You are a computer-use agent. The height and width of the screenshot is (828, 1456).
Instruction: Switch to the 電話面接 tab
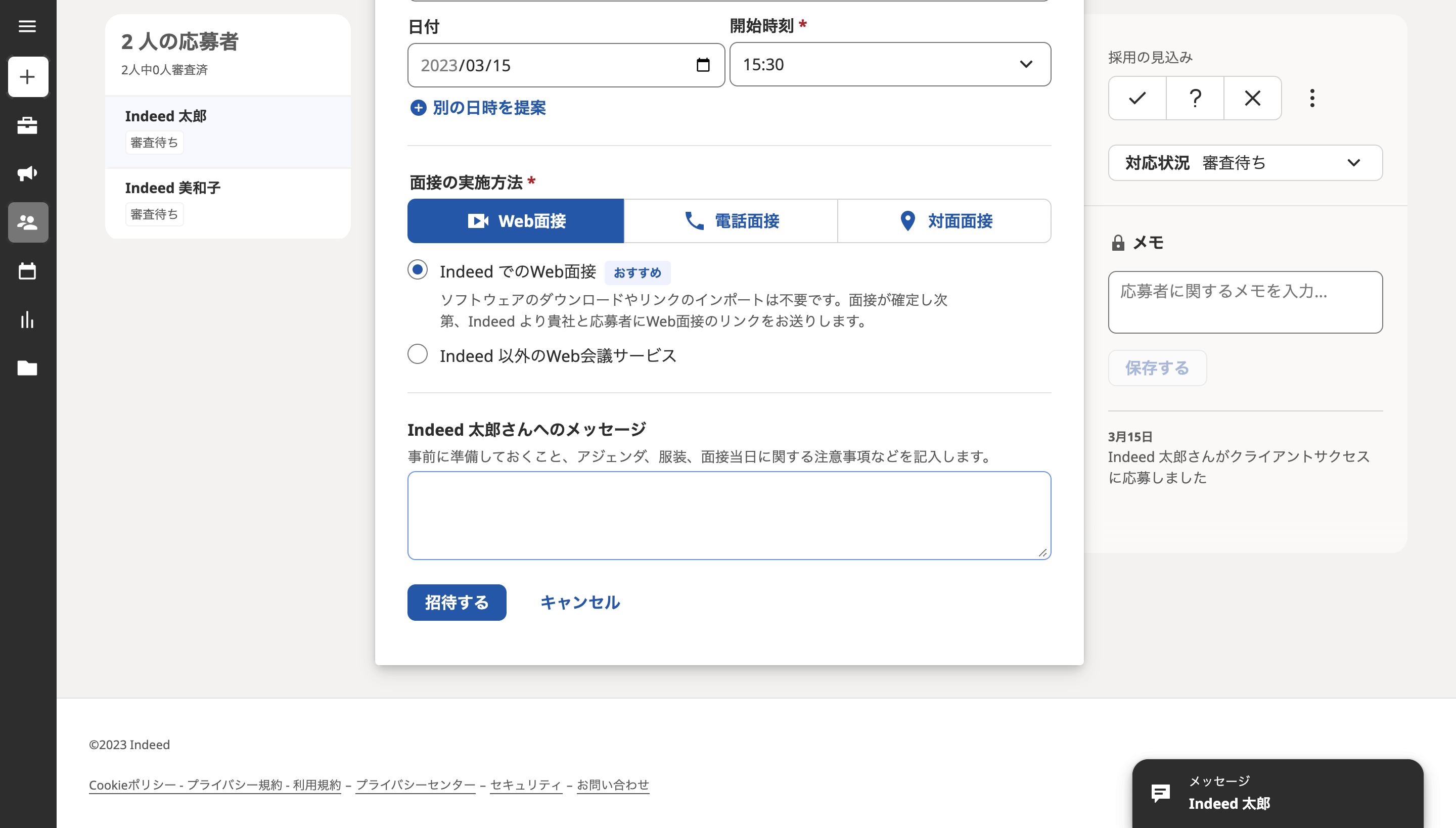coord(731,220)
